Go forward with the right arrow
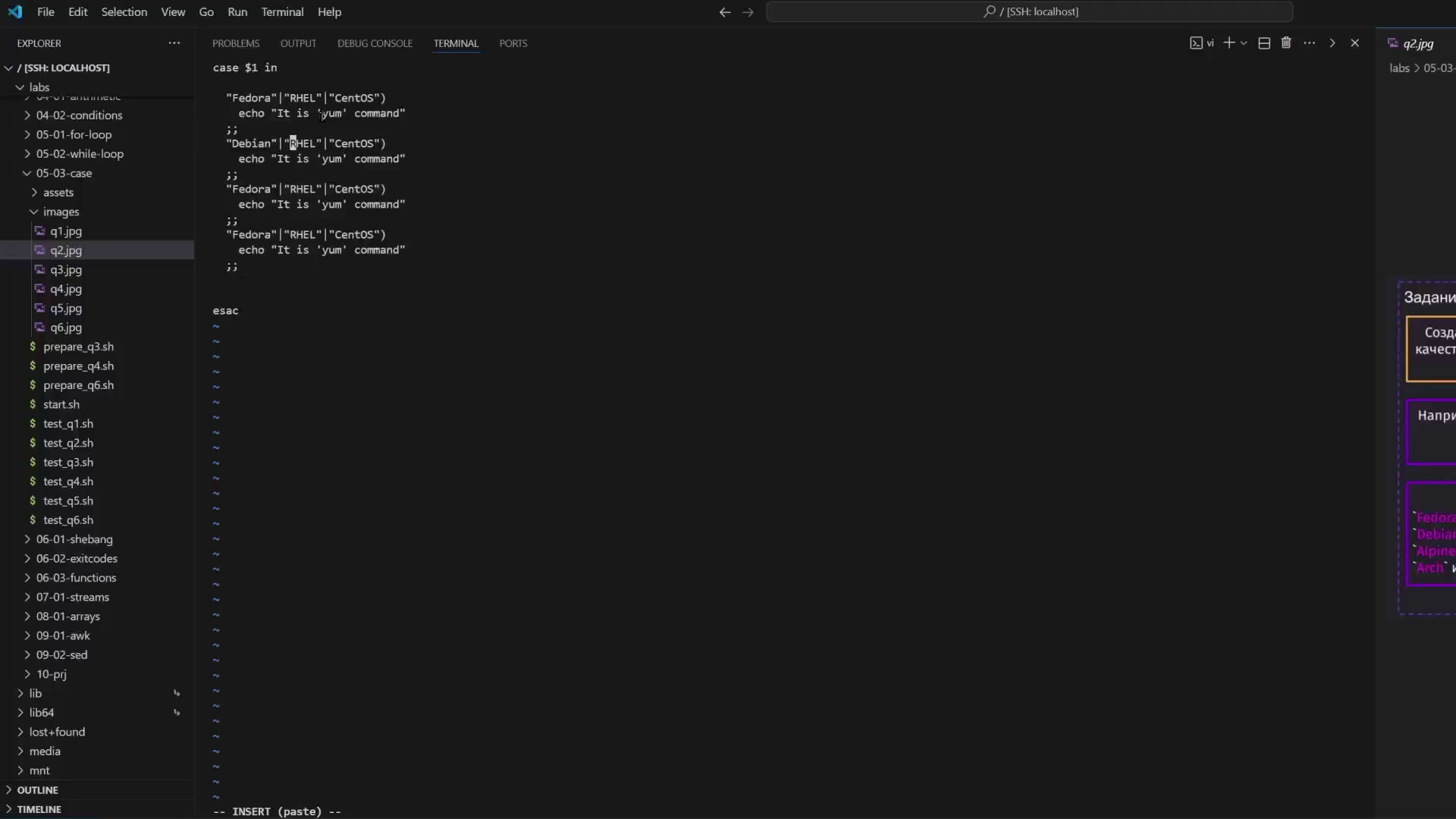 point(748,12)
